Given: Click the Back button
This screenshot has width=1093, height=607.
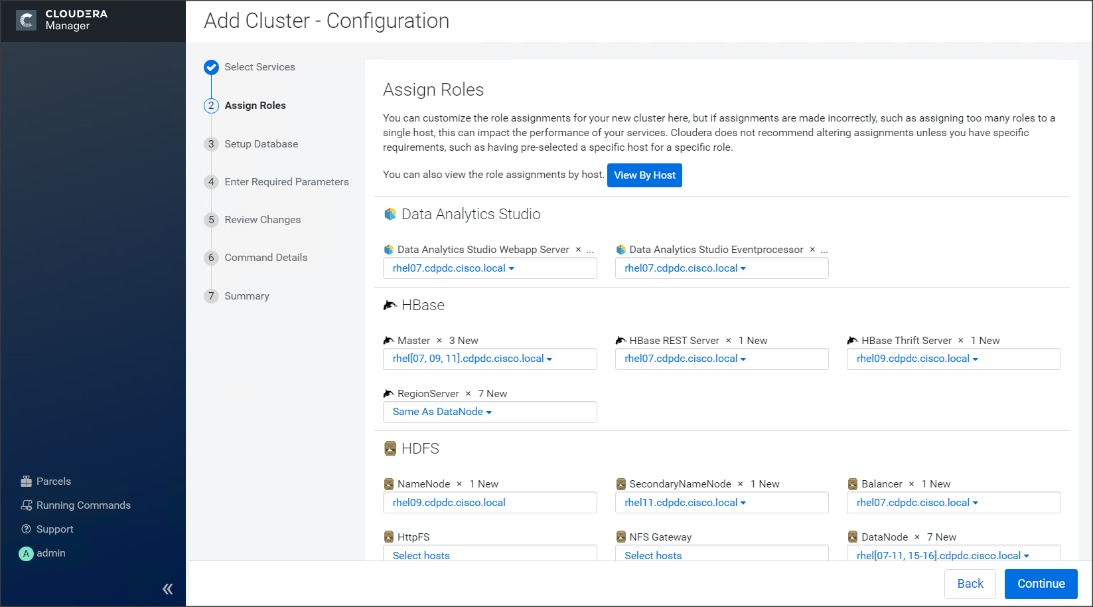Looking at the screenshot, I should pyautogui.click(x=970, y=584).
